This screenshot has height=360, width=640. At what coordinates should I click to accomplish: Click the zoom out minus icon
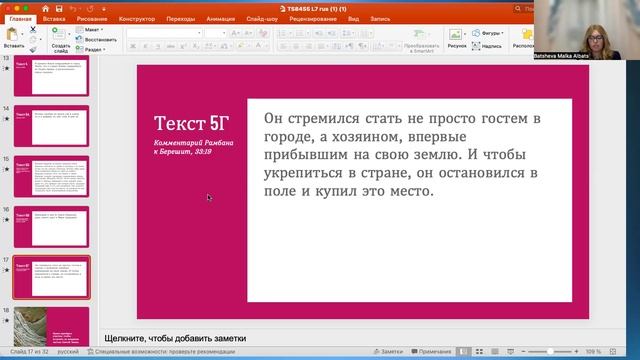(x=523, y=351)
